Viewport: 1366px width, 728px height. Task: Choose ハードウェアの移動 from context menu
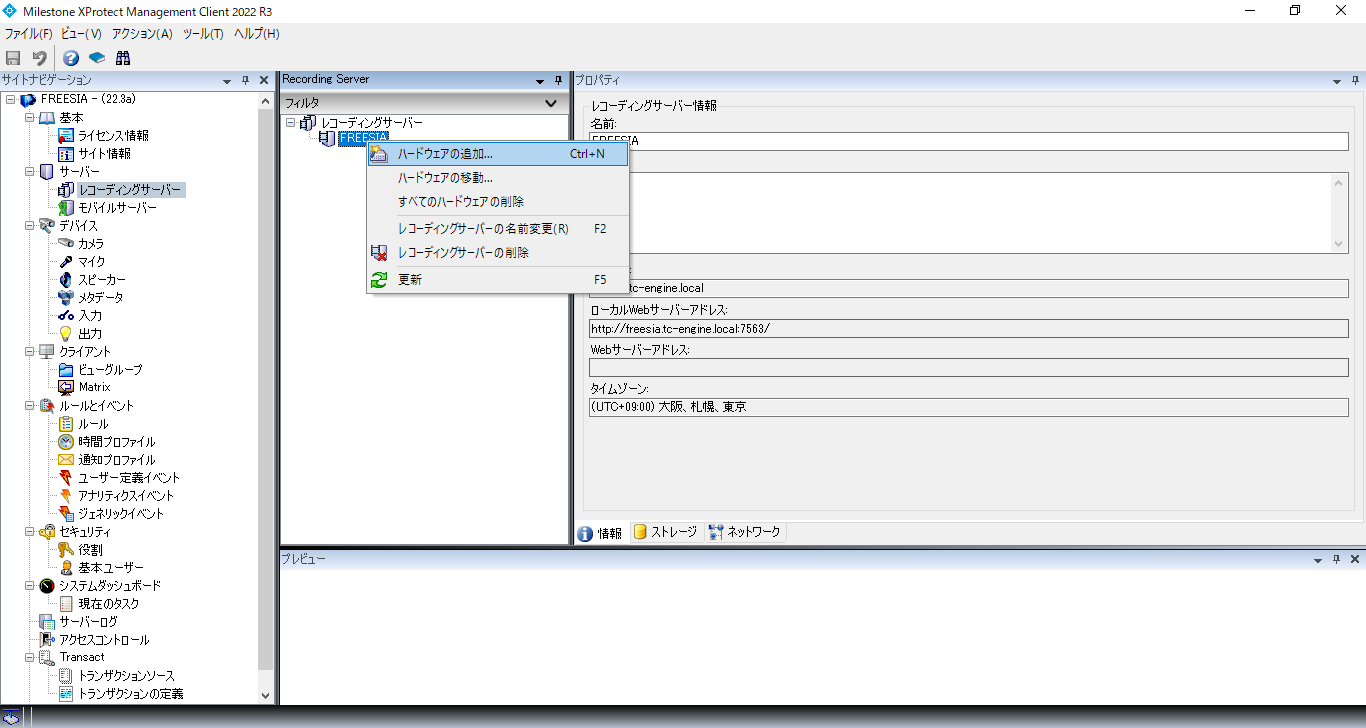[498, 178]
